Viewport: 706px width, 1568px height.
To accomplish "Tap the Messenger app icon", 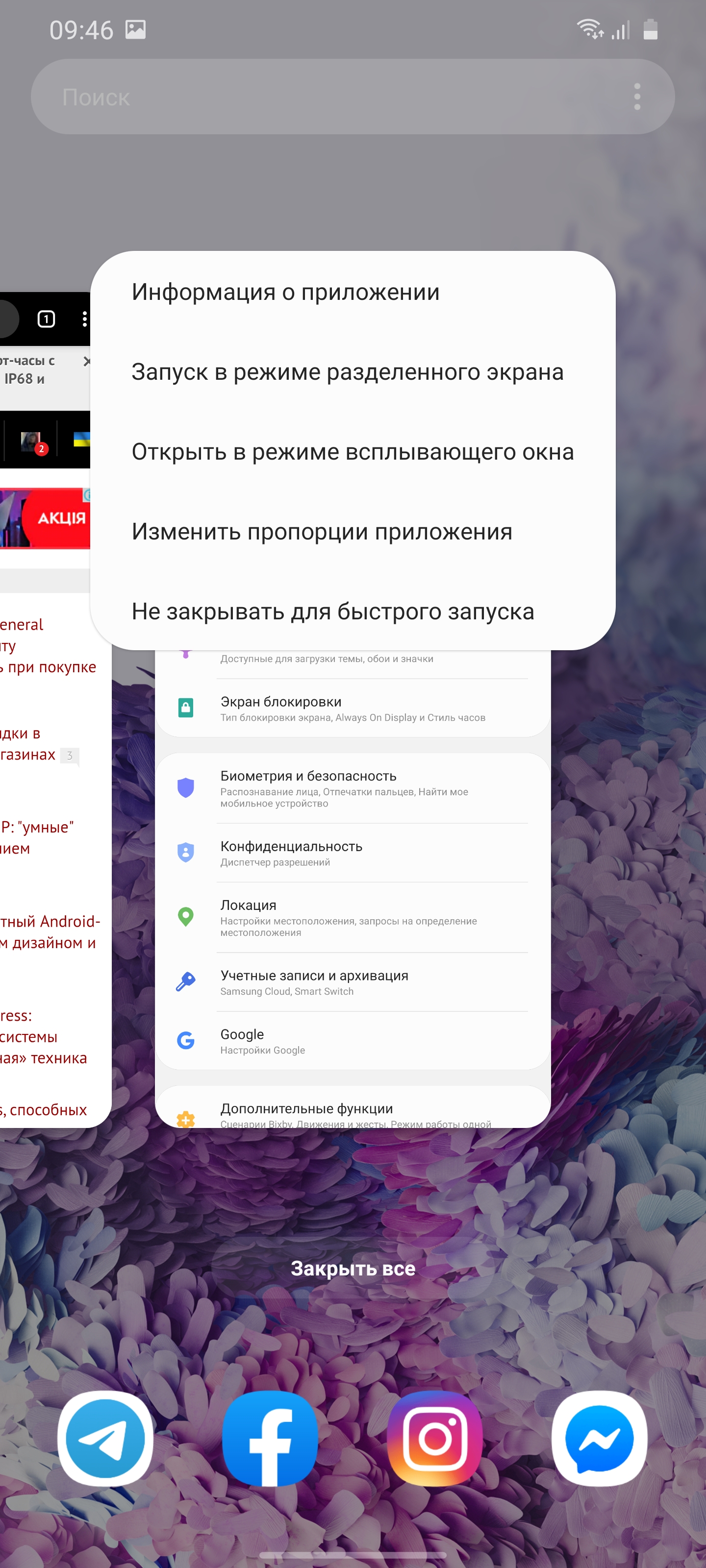I will (600, 1438).
